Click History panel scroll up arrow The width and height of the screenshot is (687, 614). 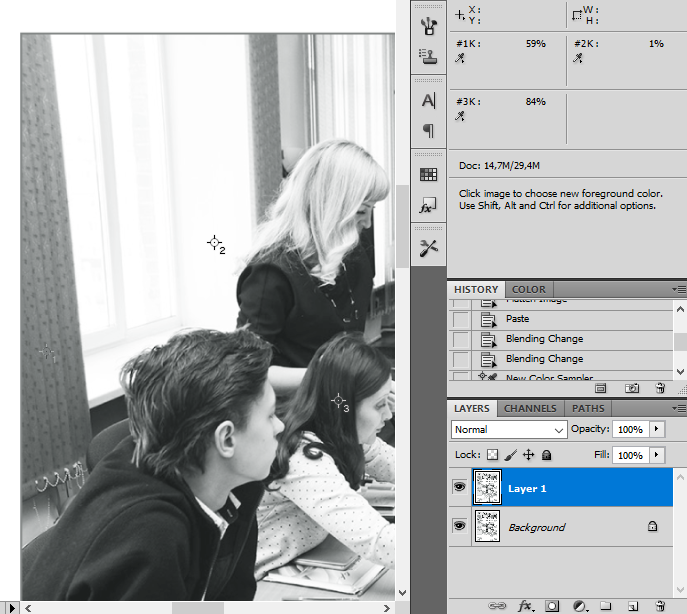pyautogui.click(x=680, y=309)
